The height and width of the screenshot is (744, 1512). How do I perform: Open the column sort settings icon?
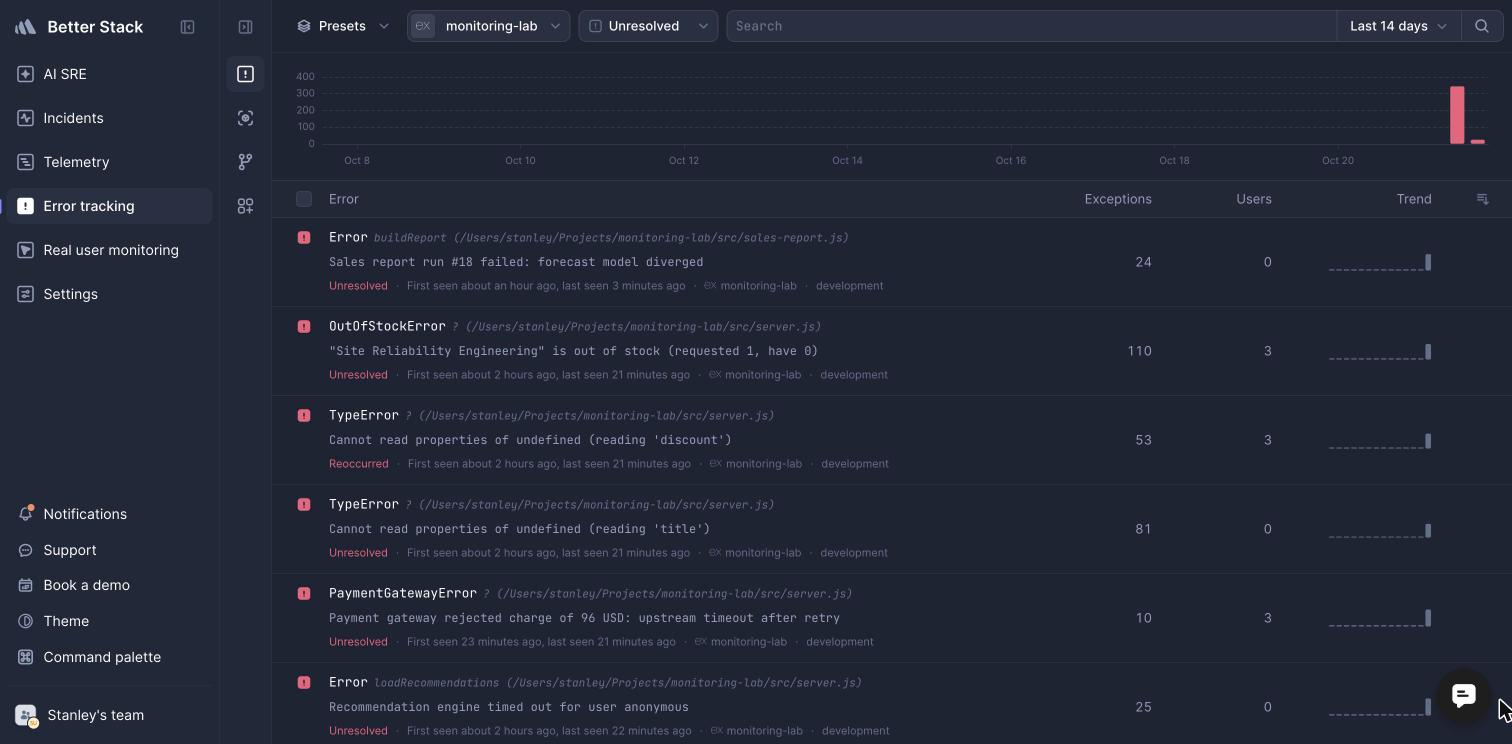click(x=1483, y=199)
